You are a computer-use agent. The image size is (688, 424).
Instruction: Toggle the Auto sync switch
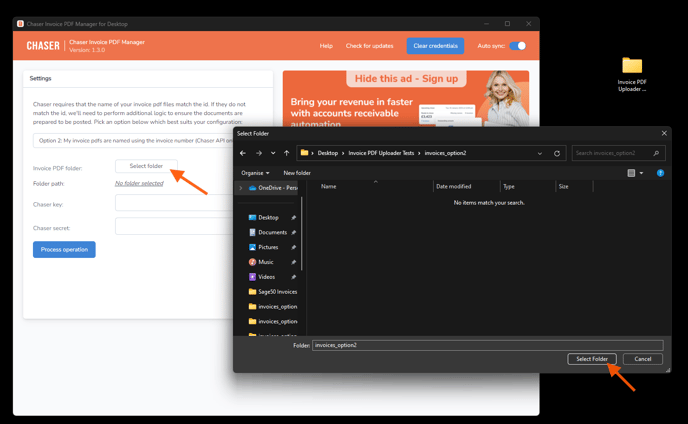pyautogui.click(x=518, y=46)
